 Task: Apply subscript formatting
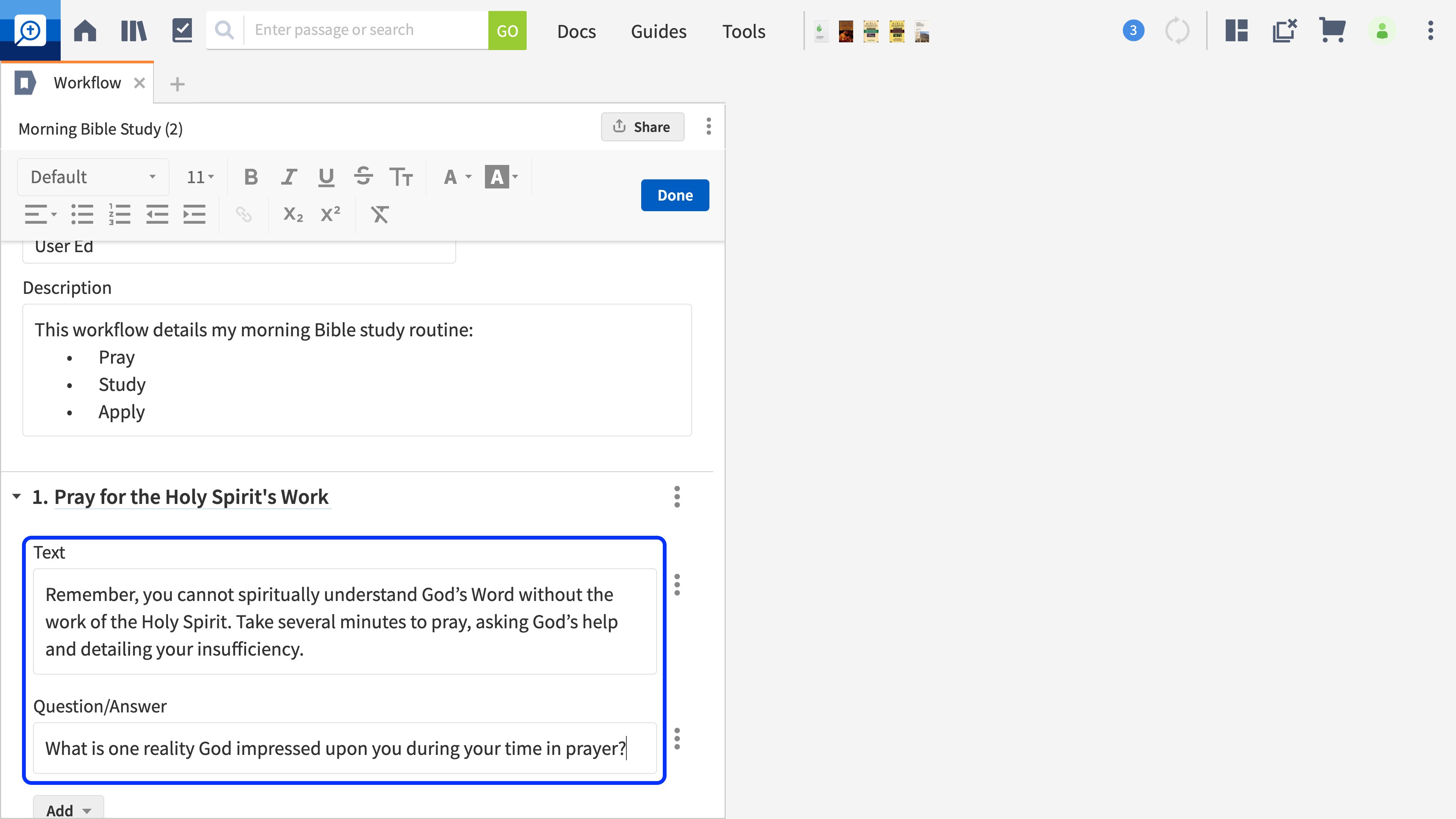click(293, 214)
